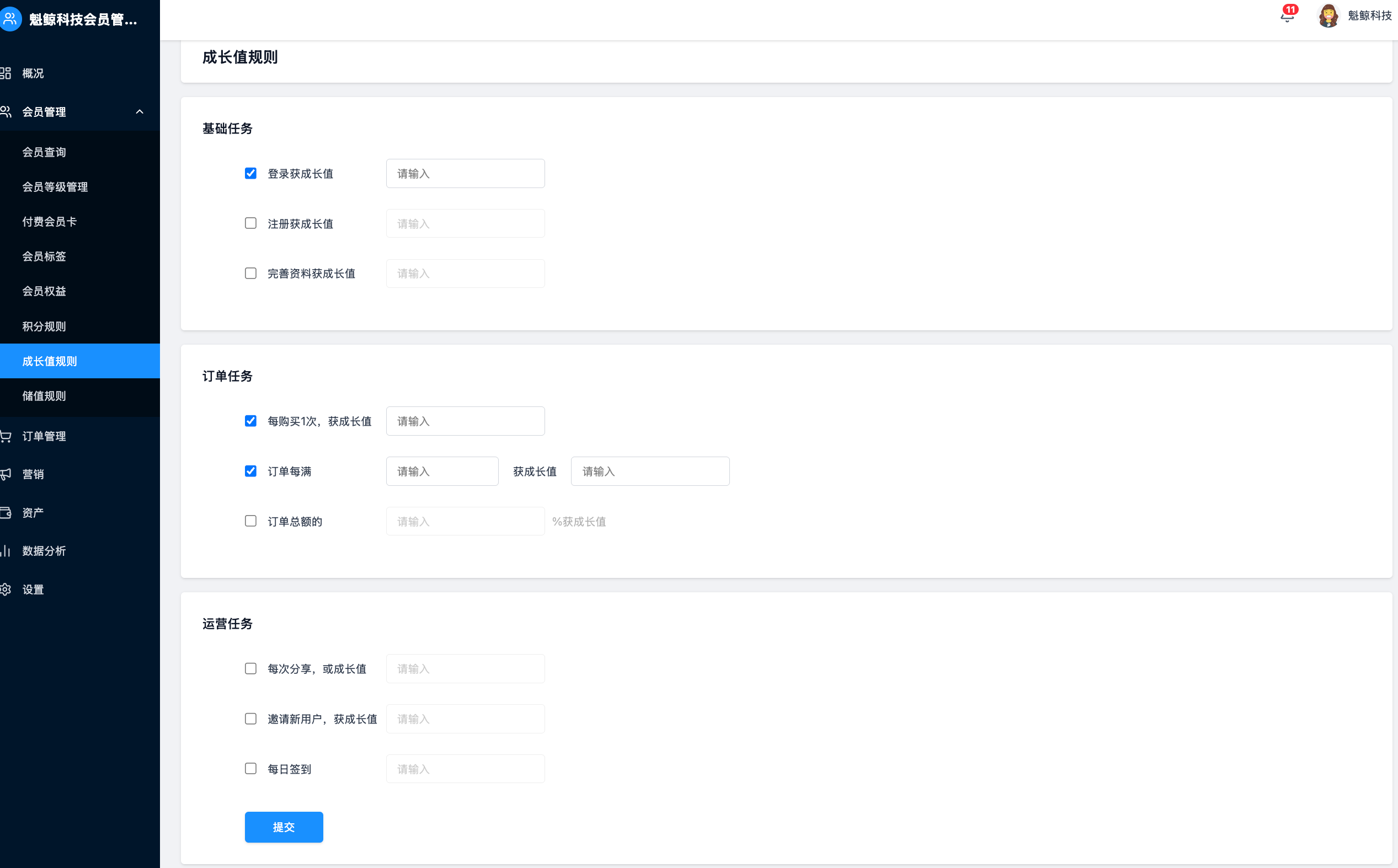The image size is (1398, 868).
Task: Focus the 订单总额的 percentage input
Action: coord(465,521)
